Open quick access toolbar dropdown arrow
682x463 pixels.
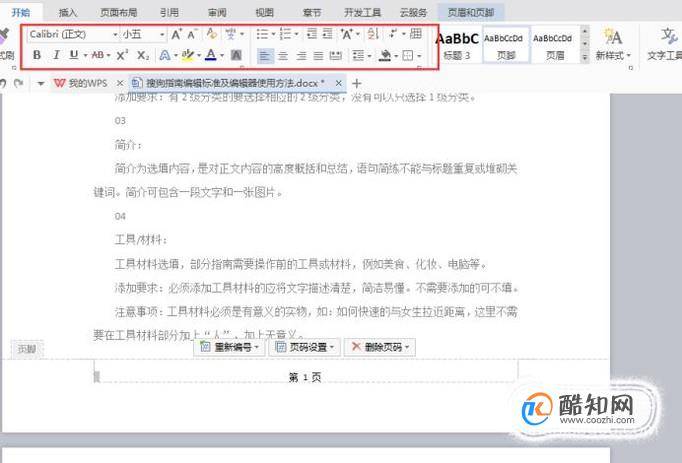40,83
